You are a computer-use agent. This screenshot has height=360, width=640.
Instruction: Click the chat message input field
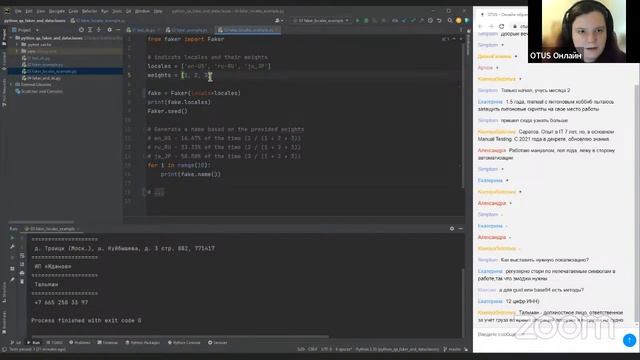click(547, 334)
